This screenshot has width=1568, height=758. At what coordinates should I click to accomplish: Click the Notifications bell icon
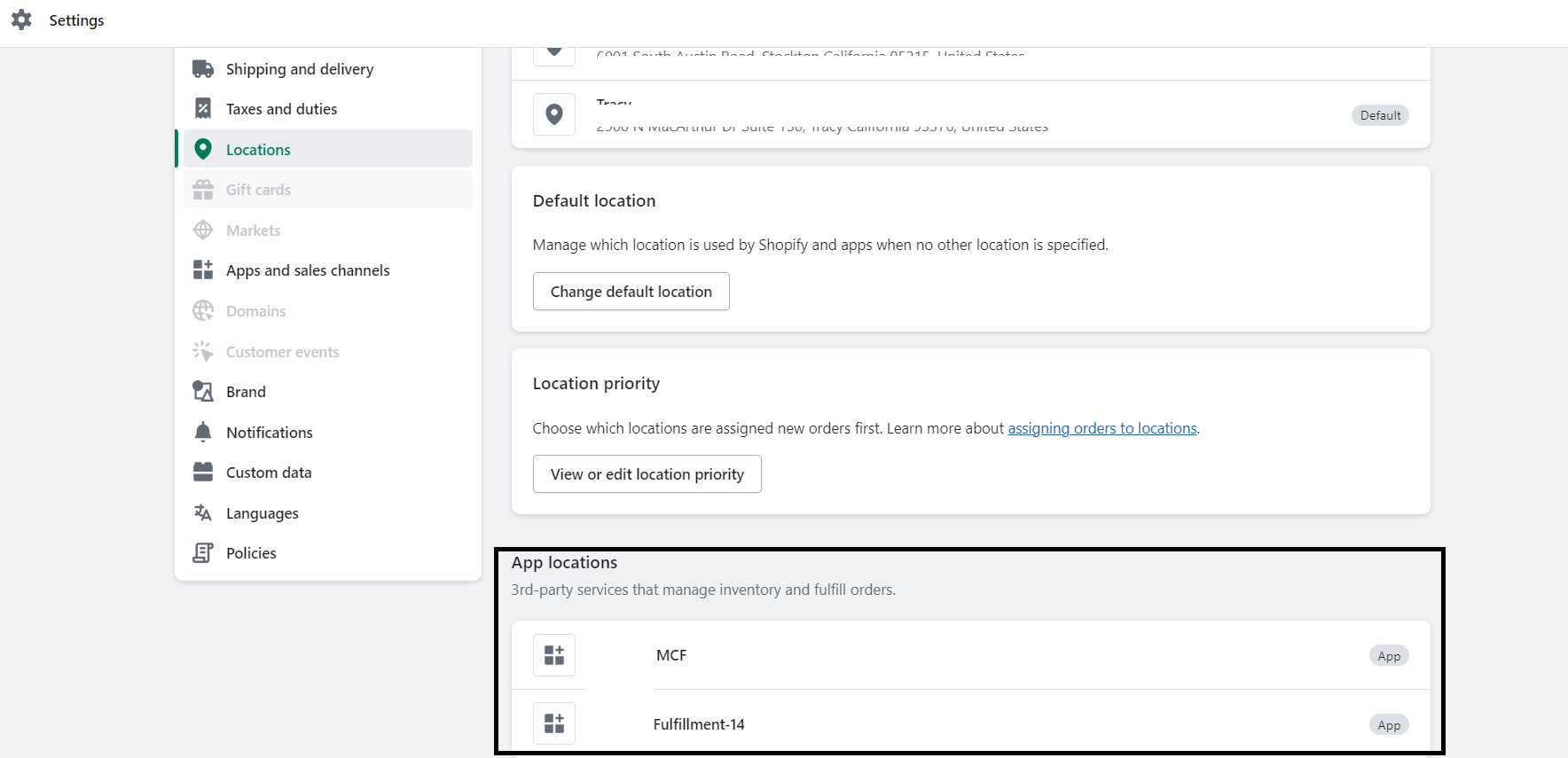pos(203,432)
